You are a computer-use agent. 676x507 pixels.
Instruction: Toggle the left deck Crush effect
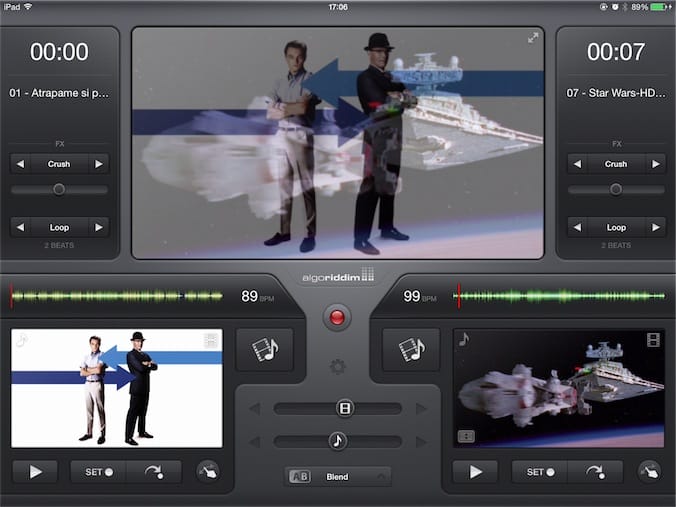(x=59, y=164)
